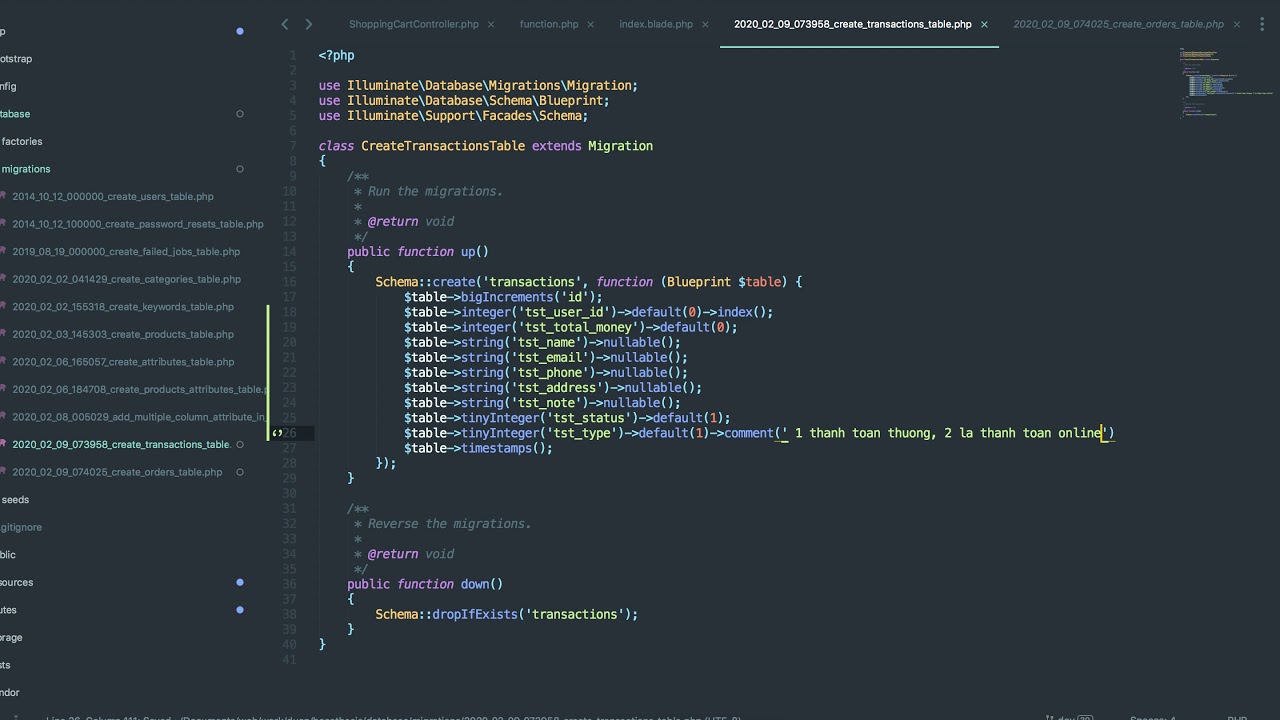Expand the seeds folder in sidebar
Screen dimensions: 1280x720
coord(15,499)
